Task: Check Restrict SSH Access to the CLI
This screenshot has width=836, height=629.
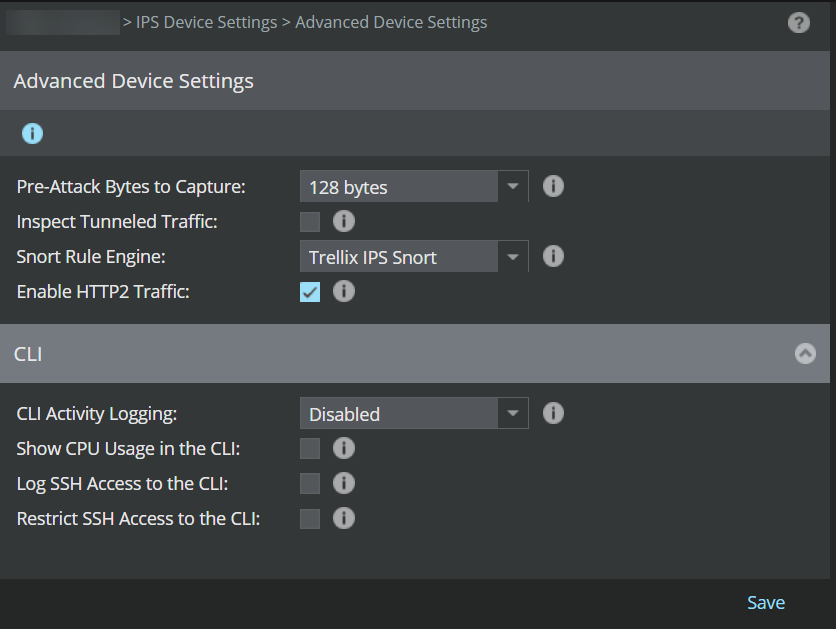Action: click(x=310, y=519)
